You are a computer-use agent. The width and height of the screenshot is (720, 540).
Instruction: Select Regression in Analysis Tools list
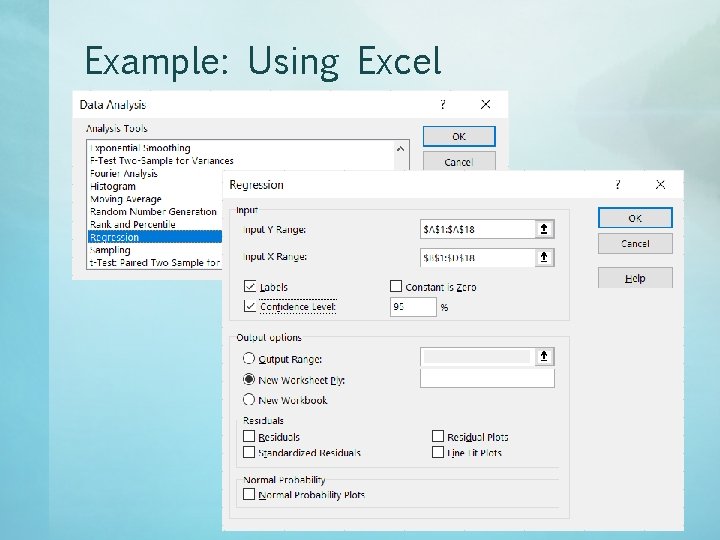point(155,237)
